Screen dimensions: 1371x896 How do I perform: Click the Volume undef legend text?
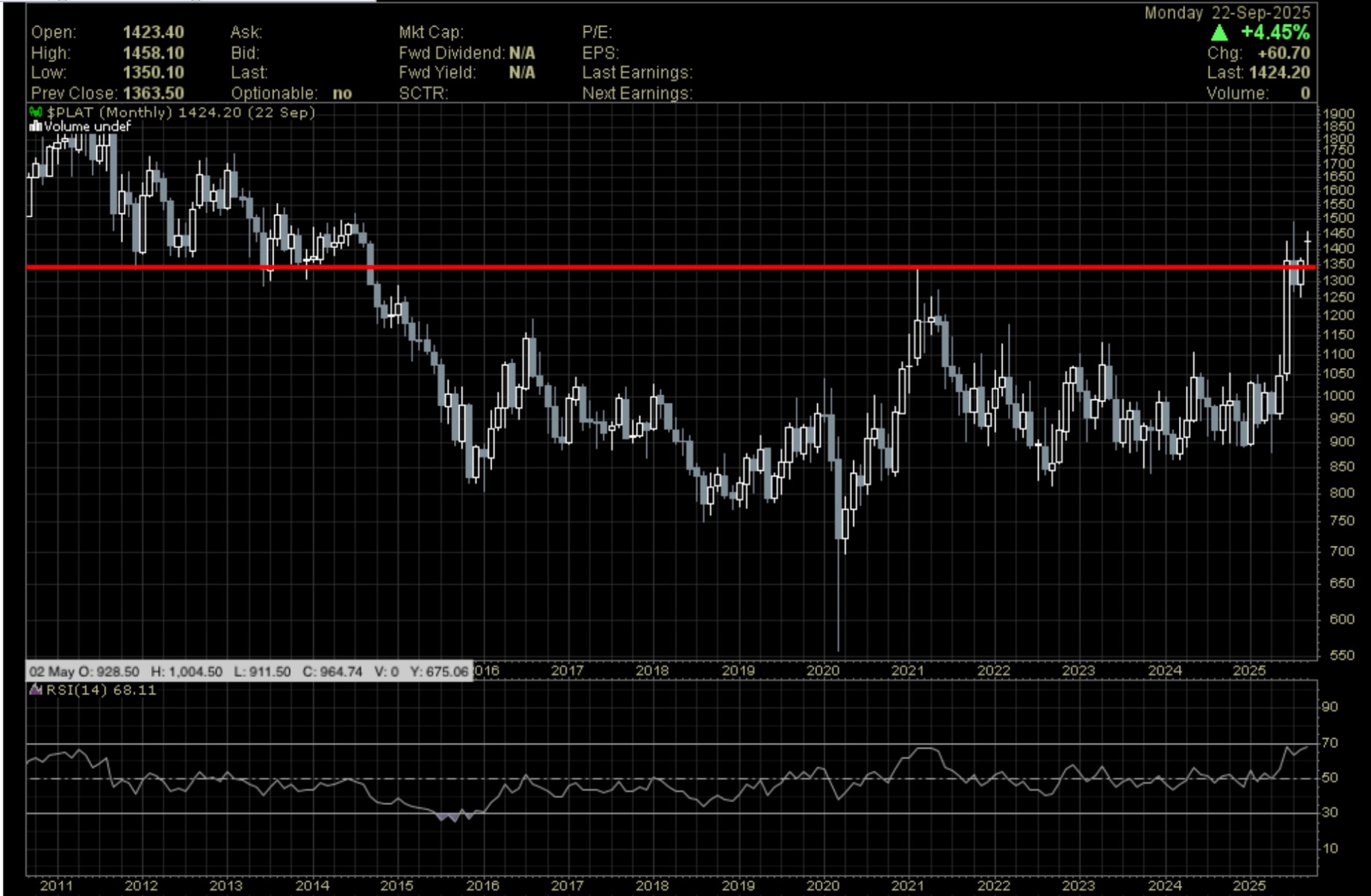[87, 126]
